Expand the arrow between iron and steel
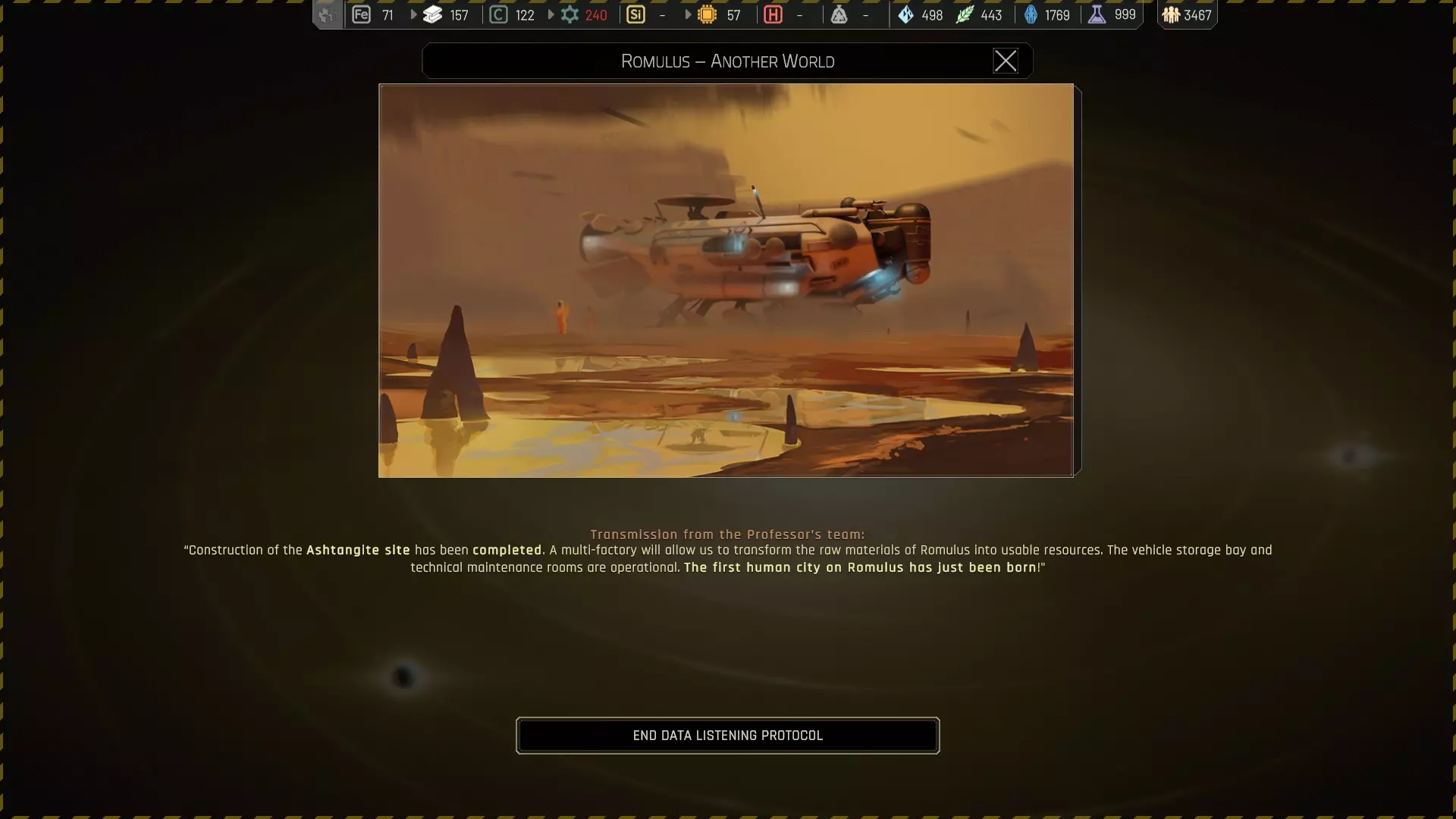 413,14
